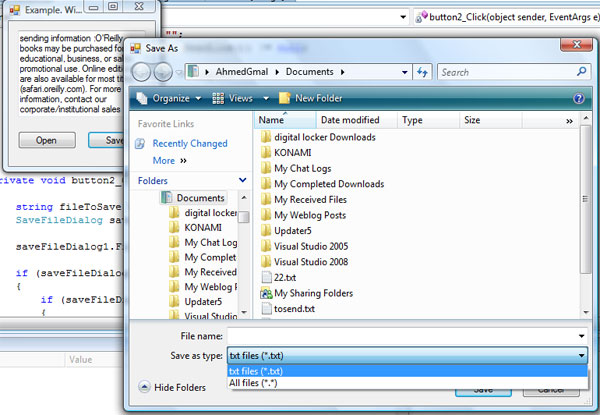Open the Save as type dropdown
600x415 pixels.
tap(580, 355)
